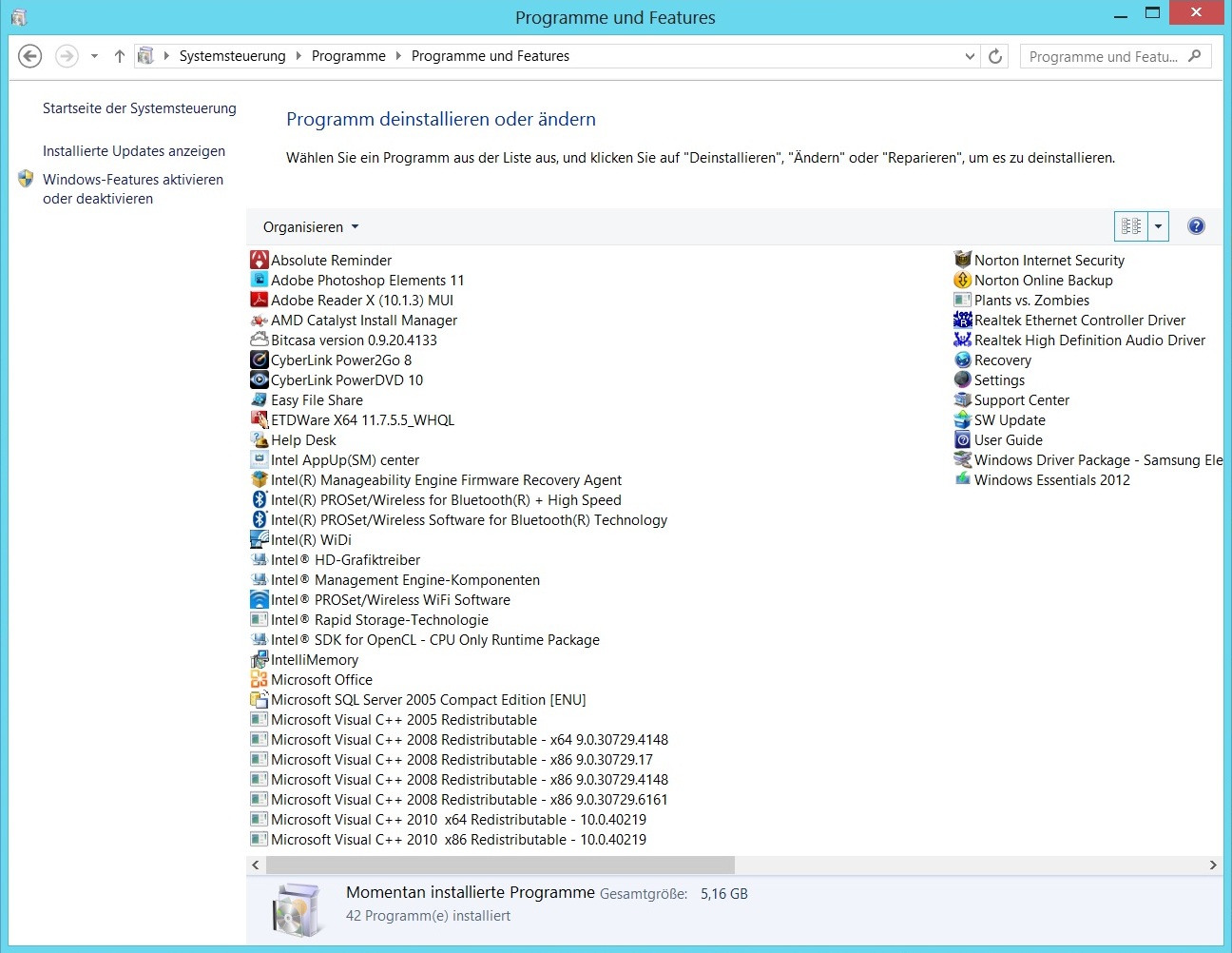1232x953 pixels.
Task: Select Visual C++ 2010 x64 Redistributable entry
Action: [449, 819]
